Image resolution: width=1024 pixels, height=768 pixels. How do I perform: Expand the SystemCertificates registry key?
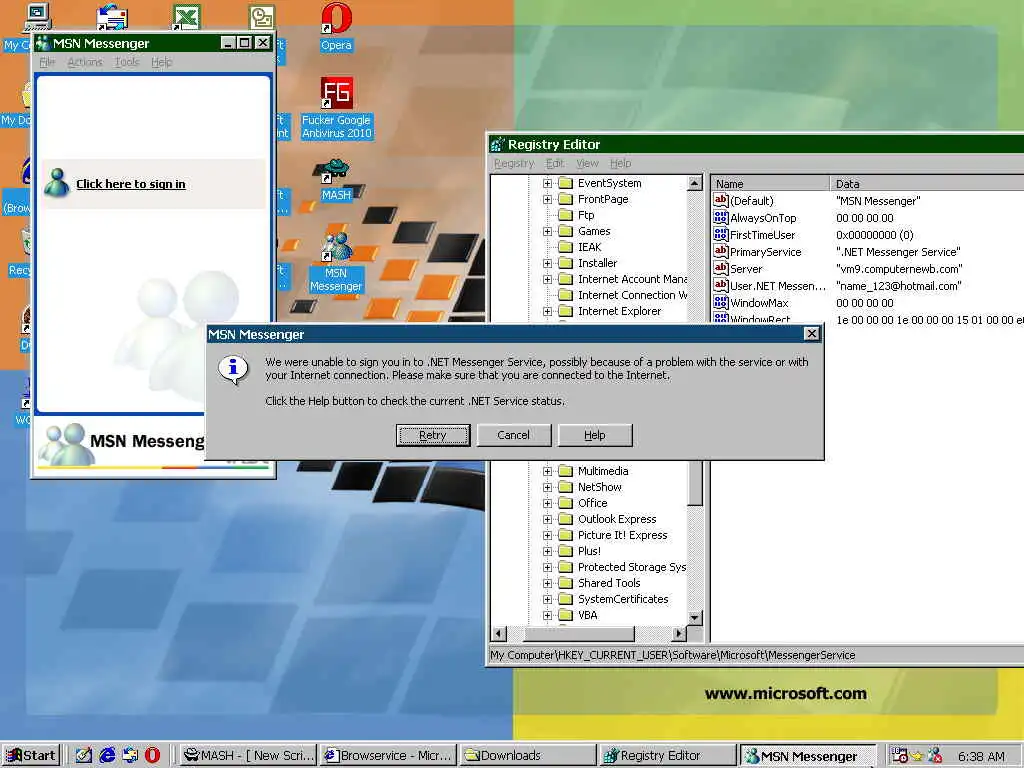tap(547, 599)
